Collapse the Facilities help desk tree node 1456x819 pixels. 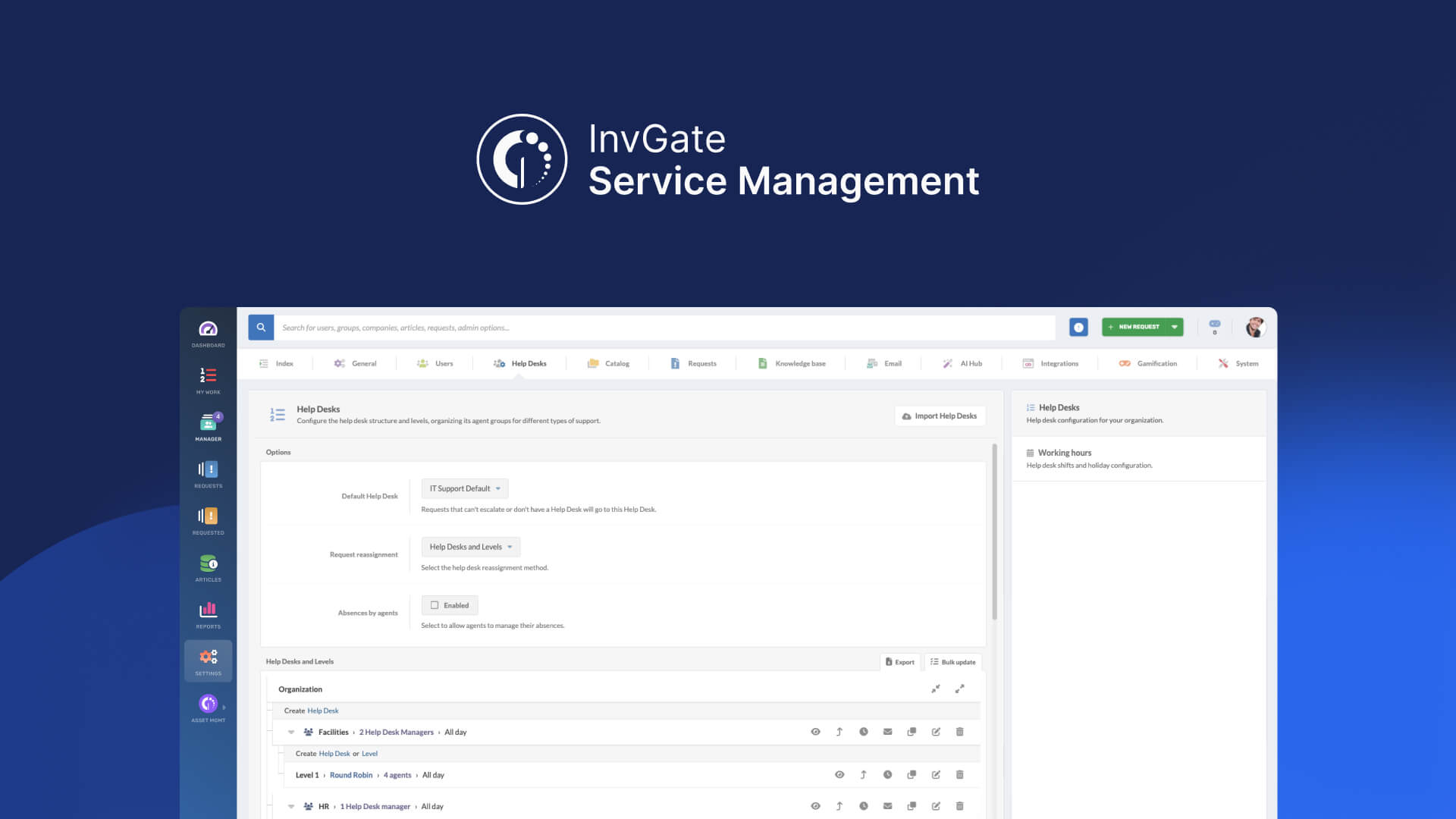click(x=291, y=733)
